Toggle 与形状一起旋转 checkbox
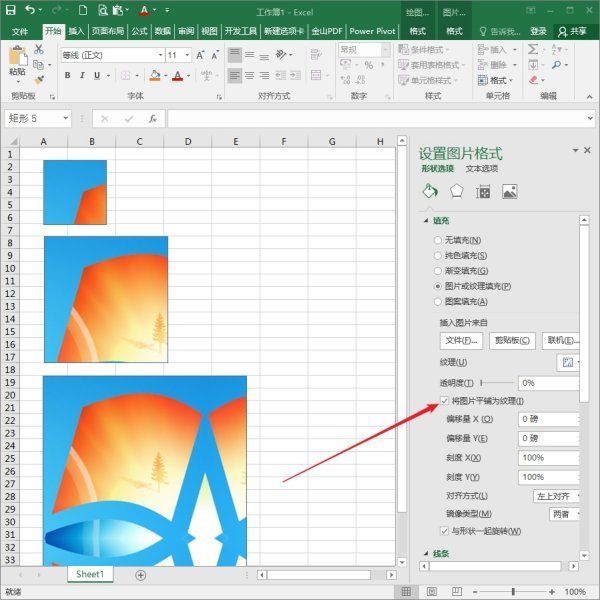The image size is (600, 600). [444, 531]
